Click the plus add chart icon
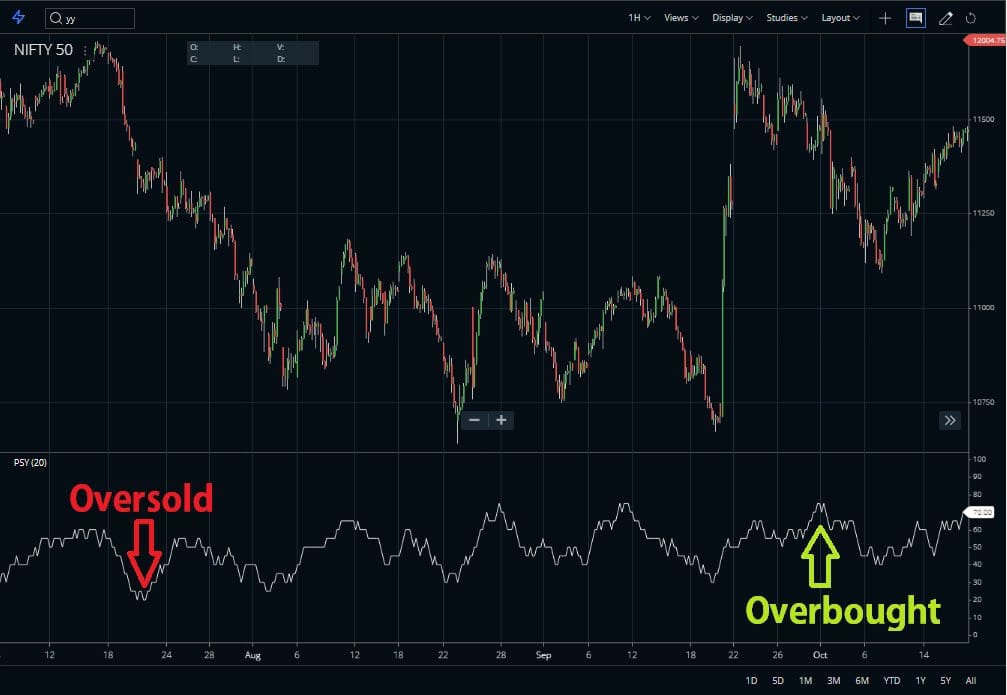The width and height of the screenshot is (1007, 695). (x=885, y=18)
